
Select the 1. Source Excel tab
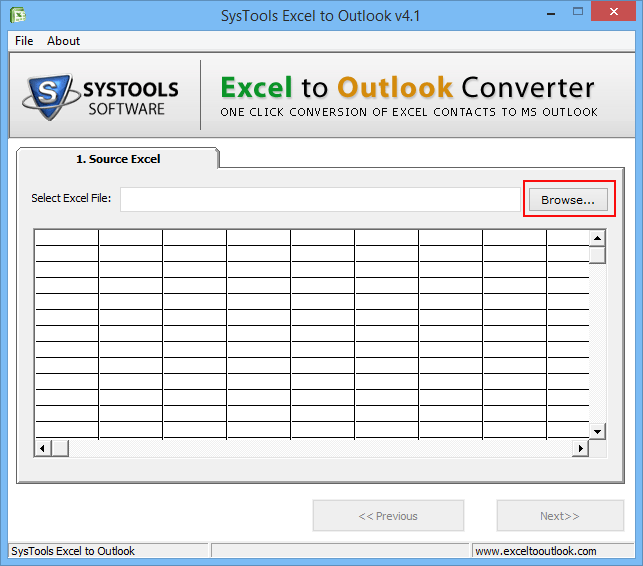pos(118,159)
